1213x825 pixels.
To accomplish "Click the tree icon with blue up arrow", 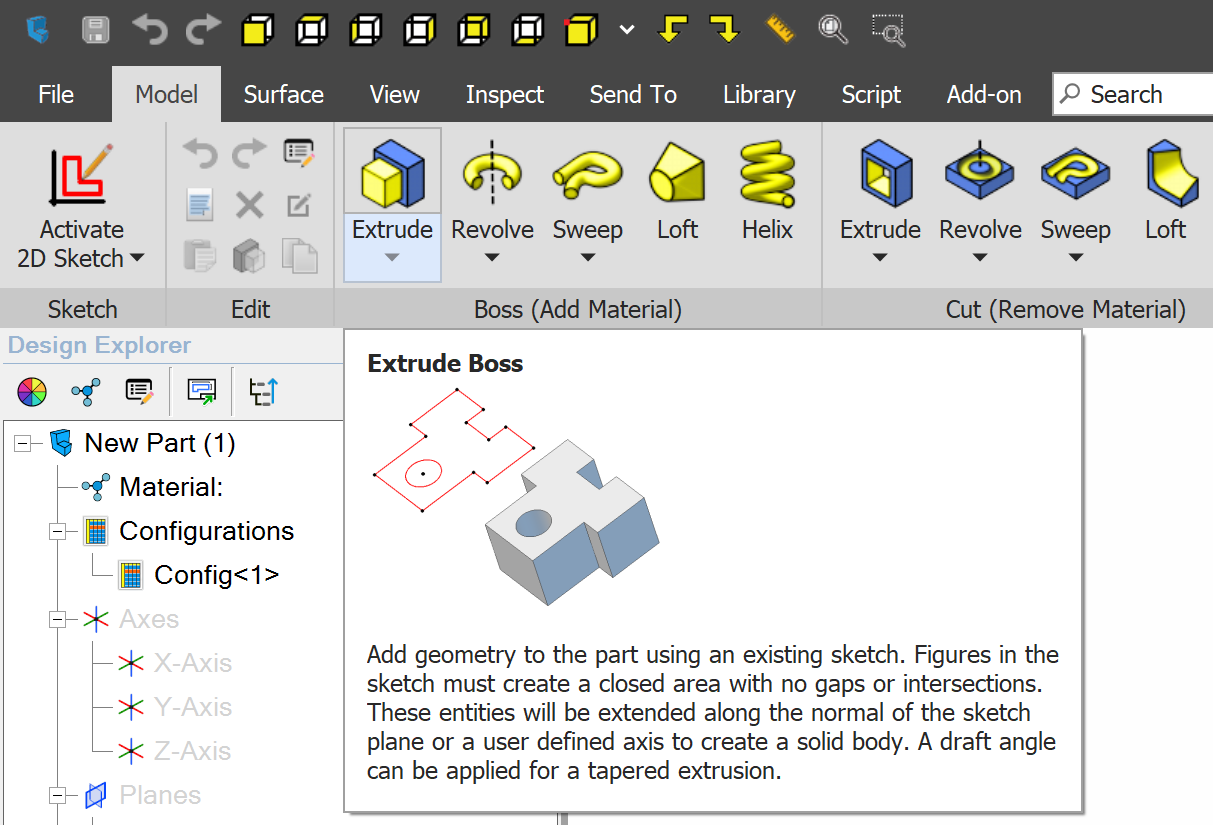I will [x=263, y=392].
